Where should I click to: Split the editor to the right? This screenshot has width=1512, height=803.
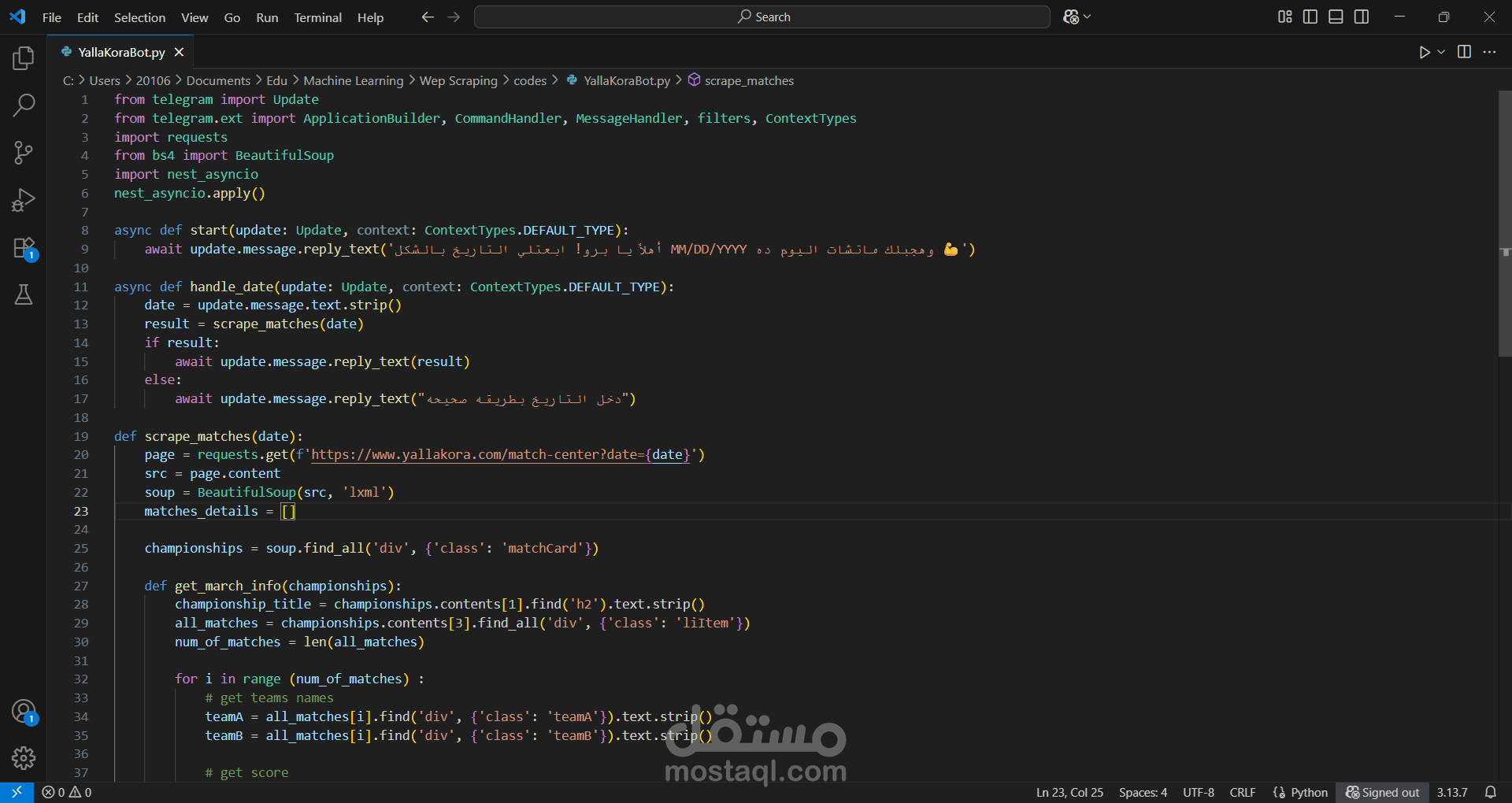pos(1464,52)
